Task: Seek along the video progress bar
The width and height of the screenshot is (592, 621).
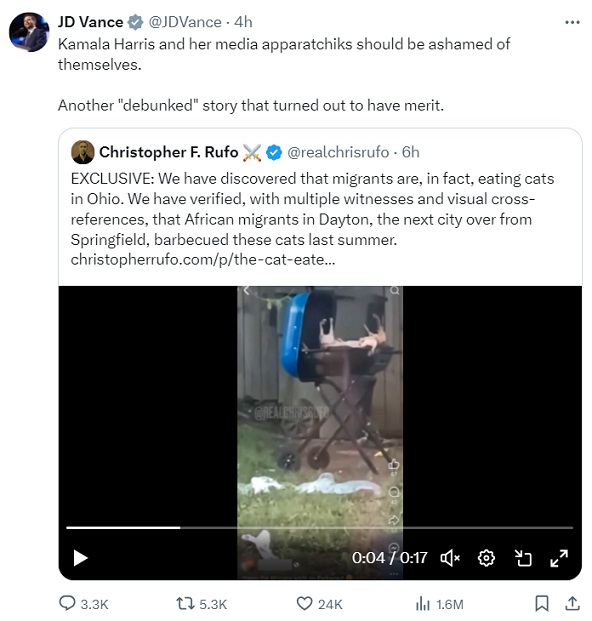Action: point(320,528)
